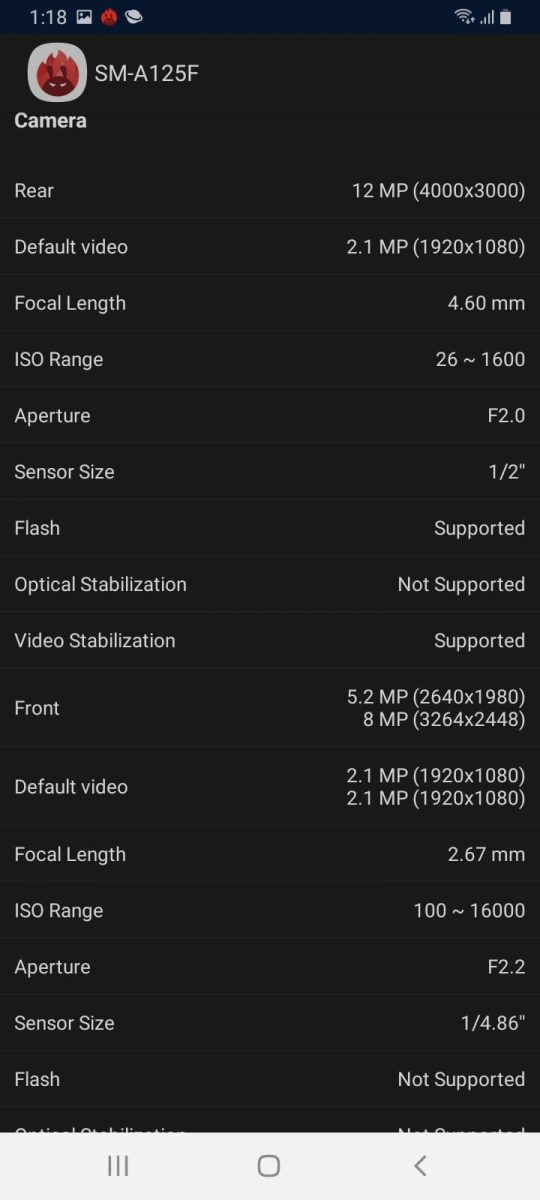Image resolution: width=540 pixels, height=1200 pixels.
Task: Open recent apps navigation icon
Action: (118, 1165)
